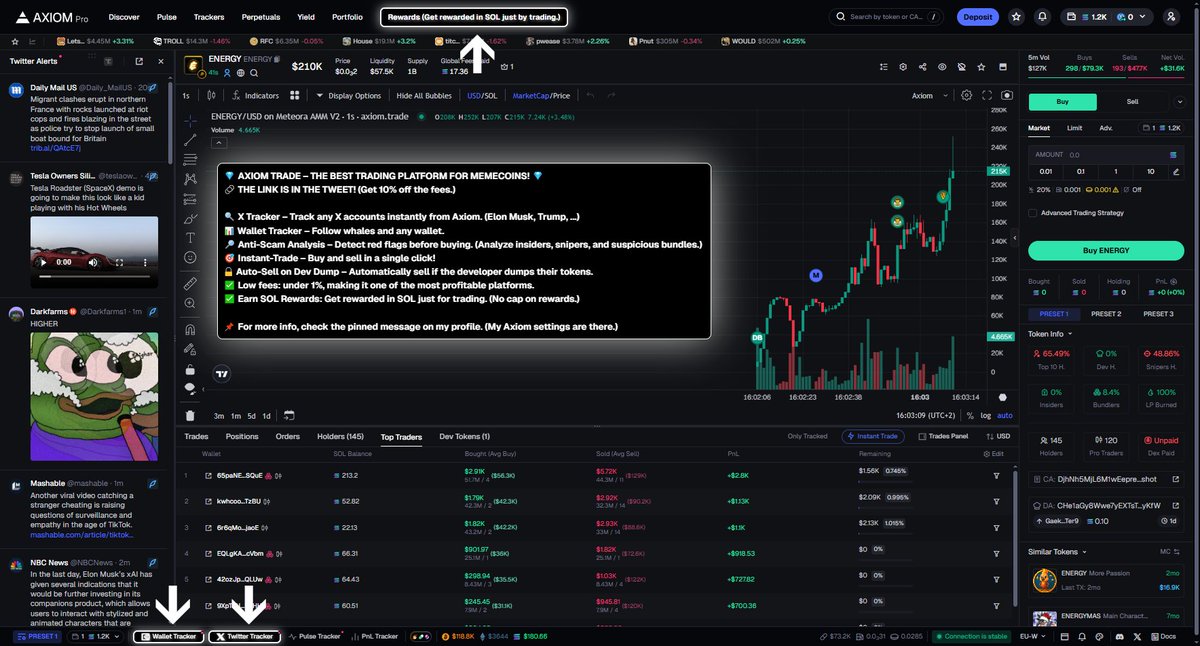Open the Wallet Tracker button

pyautogui.click(x=170, y=636)
